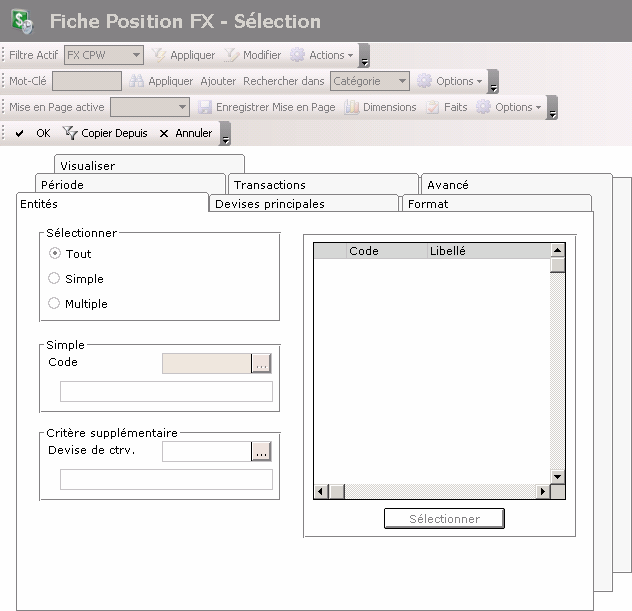
Task: Click the Modifier filter icon
Action: 231,55
